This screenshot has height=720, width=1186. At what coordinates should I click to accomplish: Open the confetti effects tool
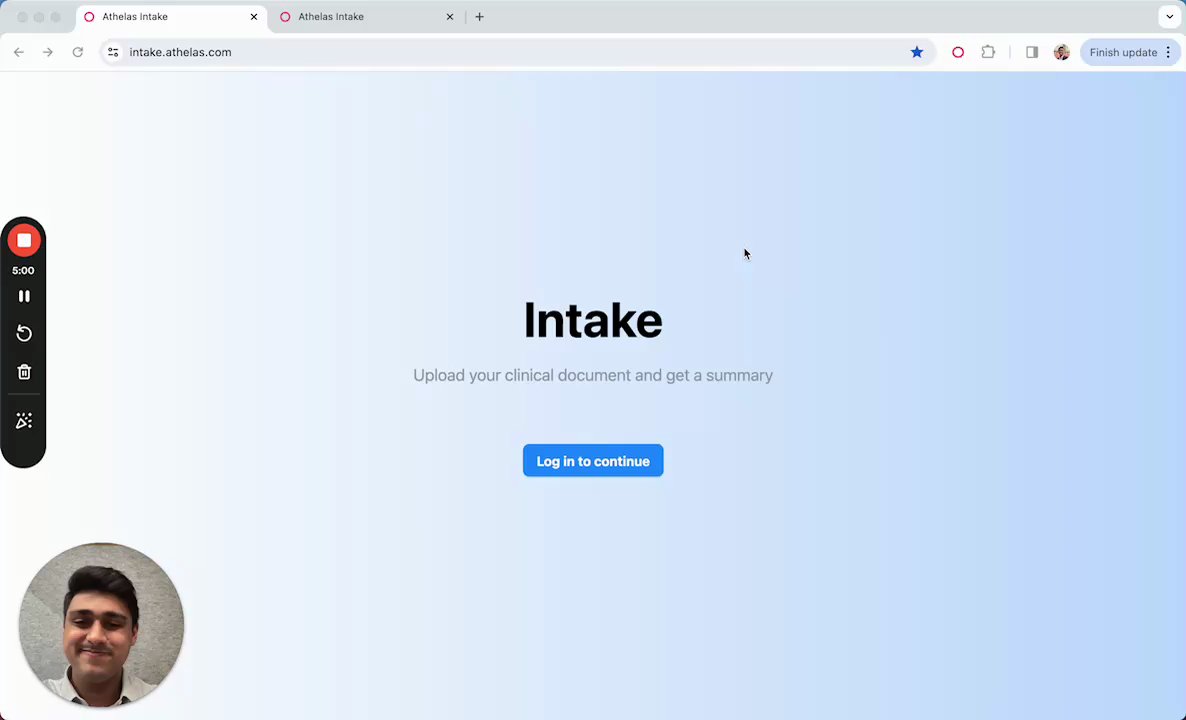click(x=24, y=421)
